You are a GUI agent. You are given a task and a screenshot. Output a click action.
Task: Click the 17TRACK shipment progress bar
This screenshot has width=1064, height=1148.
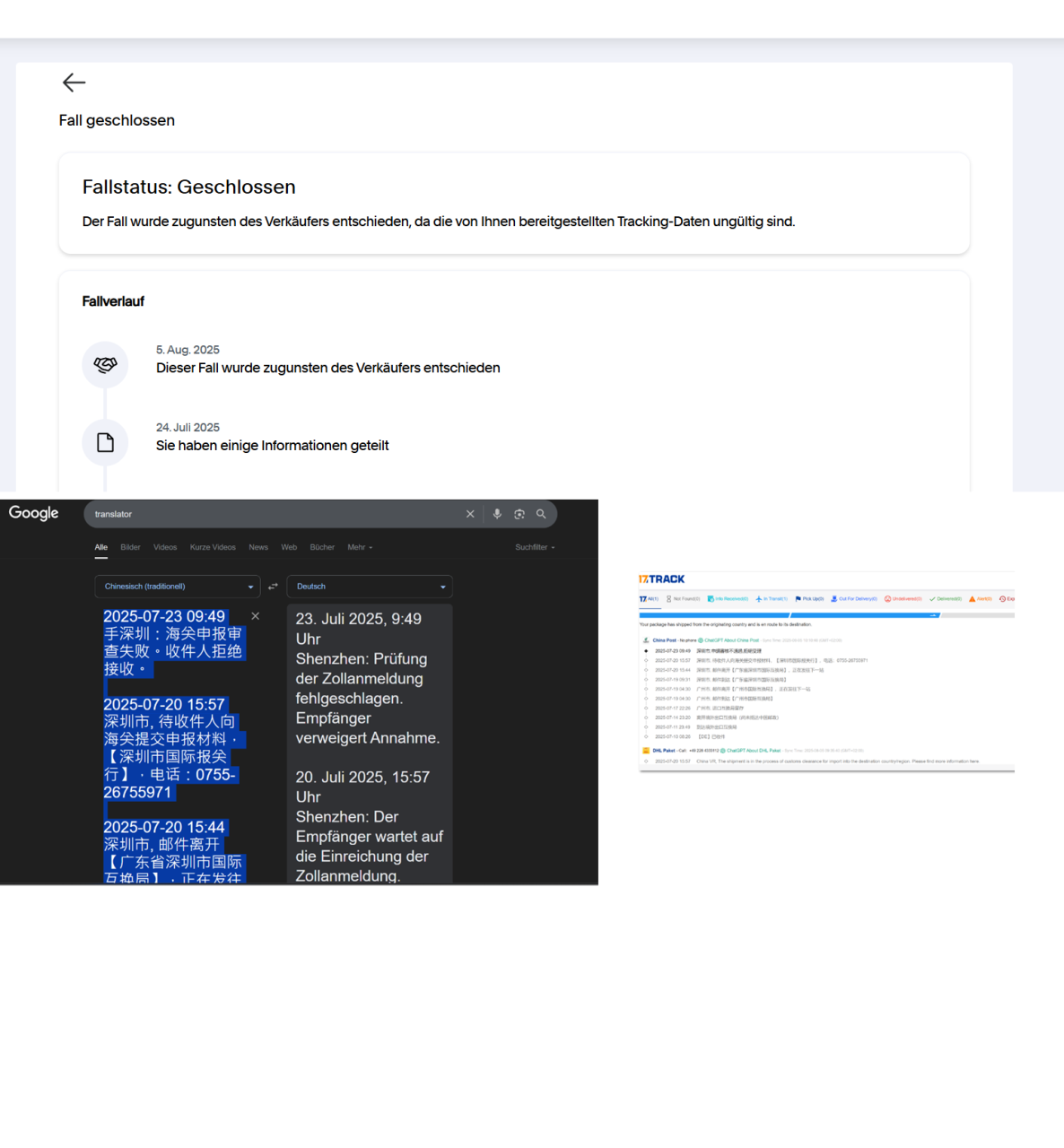click(825, 615)
